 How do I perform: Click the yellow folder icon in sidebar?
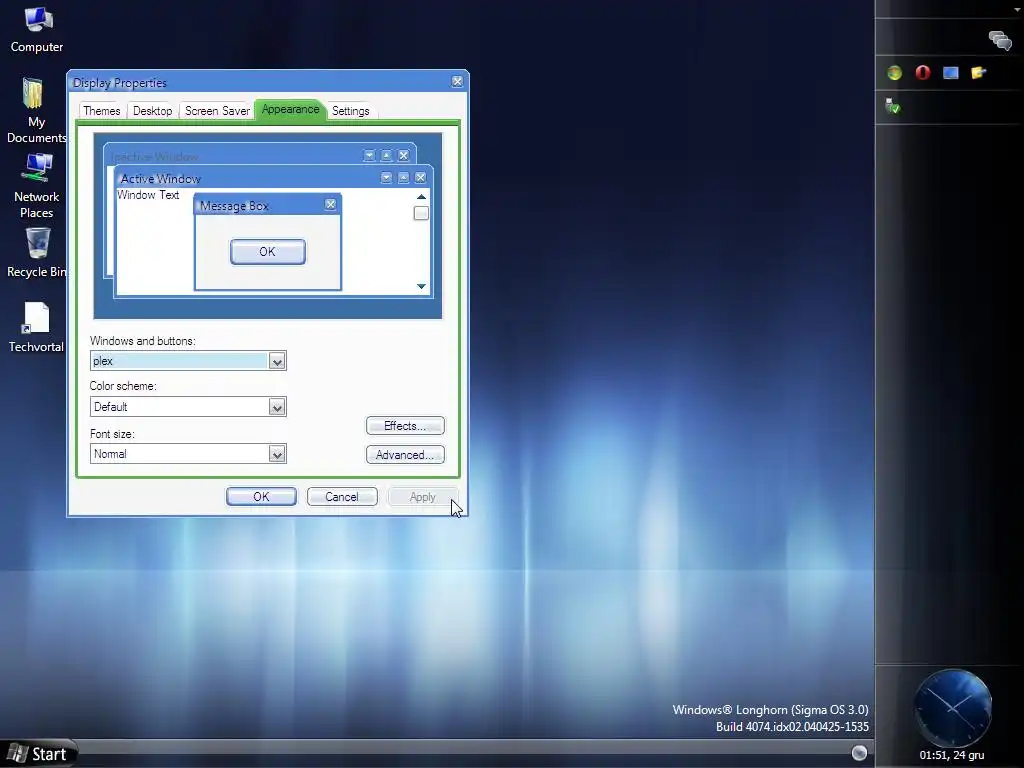978,72
